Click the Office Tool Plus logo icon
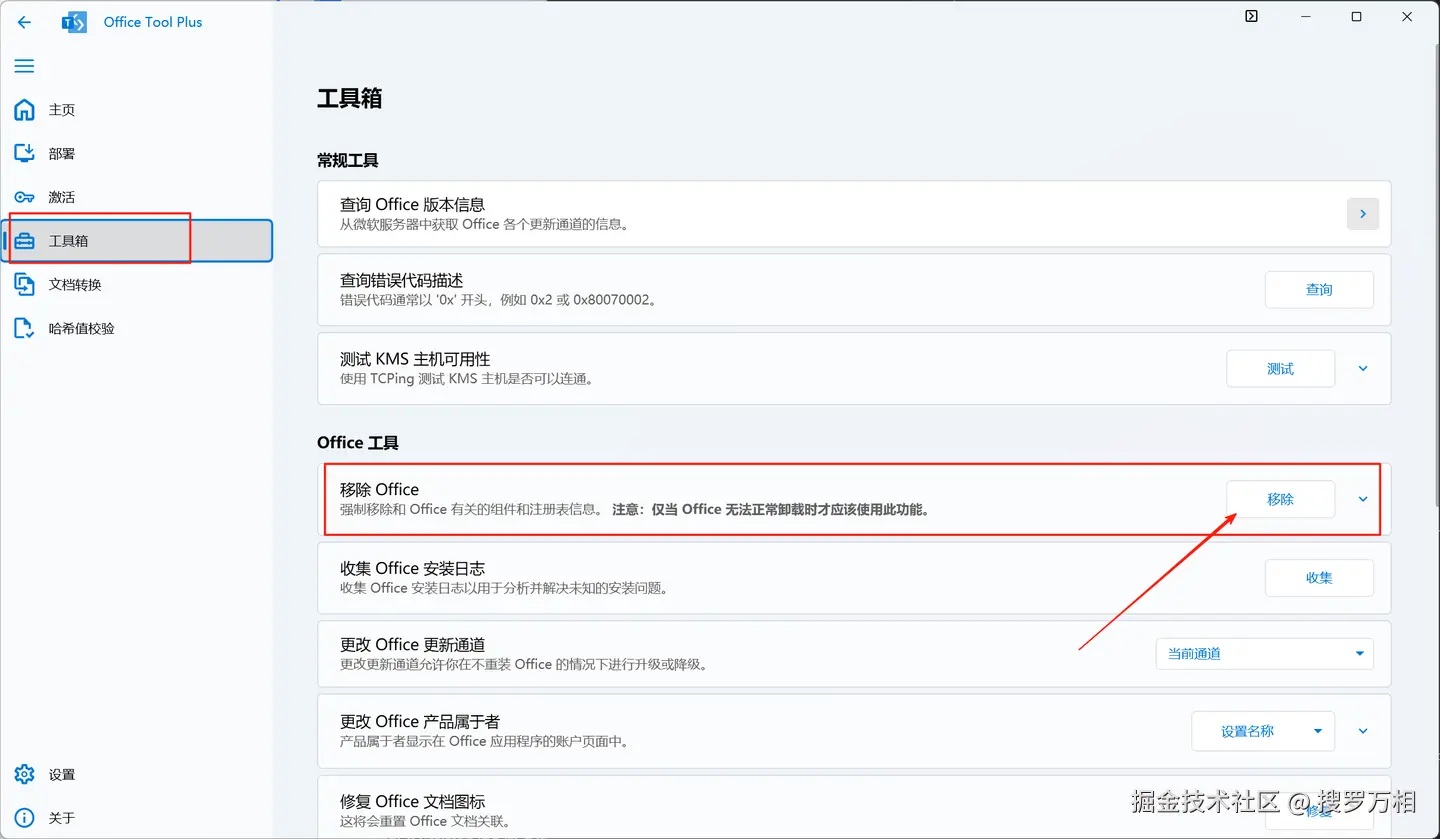The width and height of the screenshot is (1440, 839). pyautogui.click(x=74, y=22)
